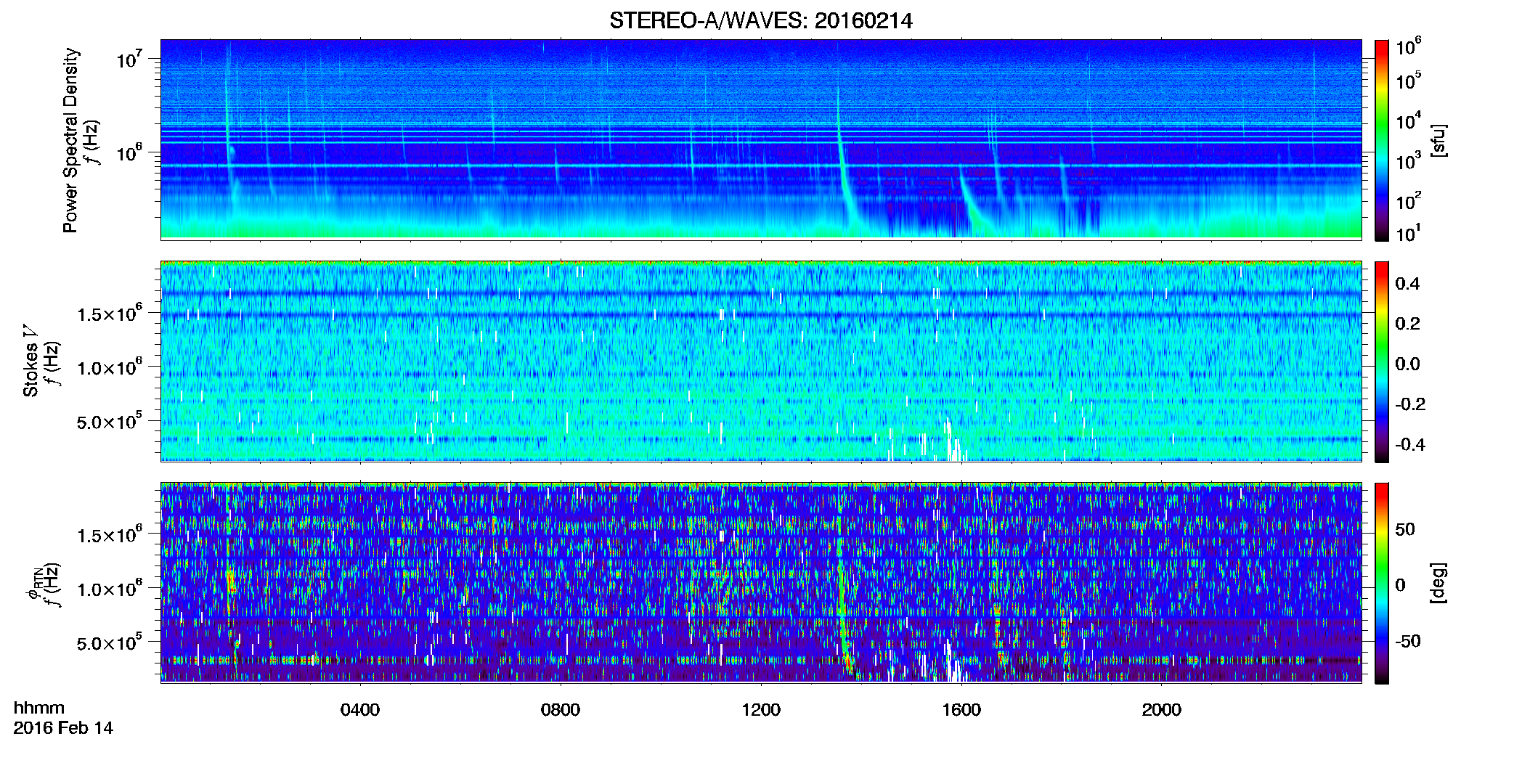Click the 1600 time tick label

click(x=961, y=710)
